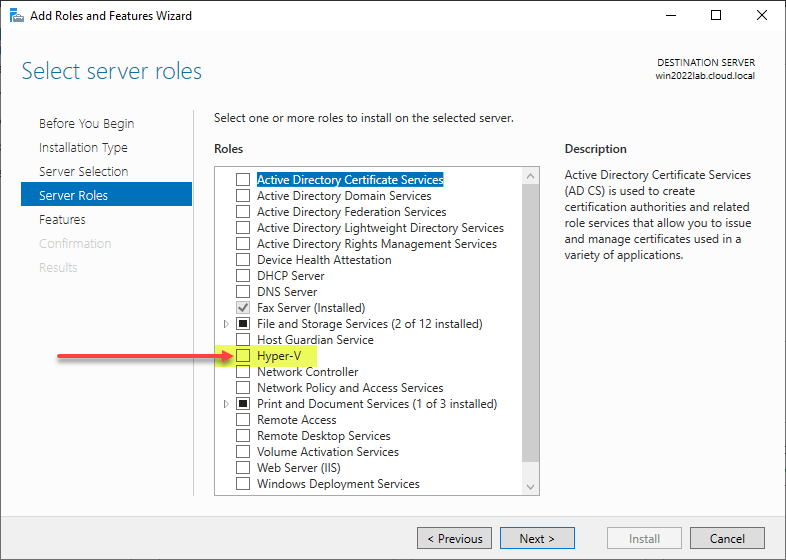
Task: Select the Windows Deployment Services label
Action: tap(338, 484)
